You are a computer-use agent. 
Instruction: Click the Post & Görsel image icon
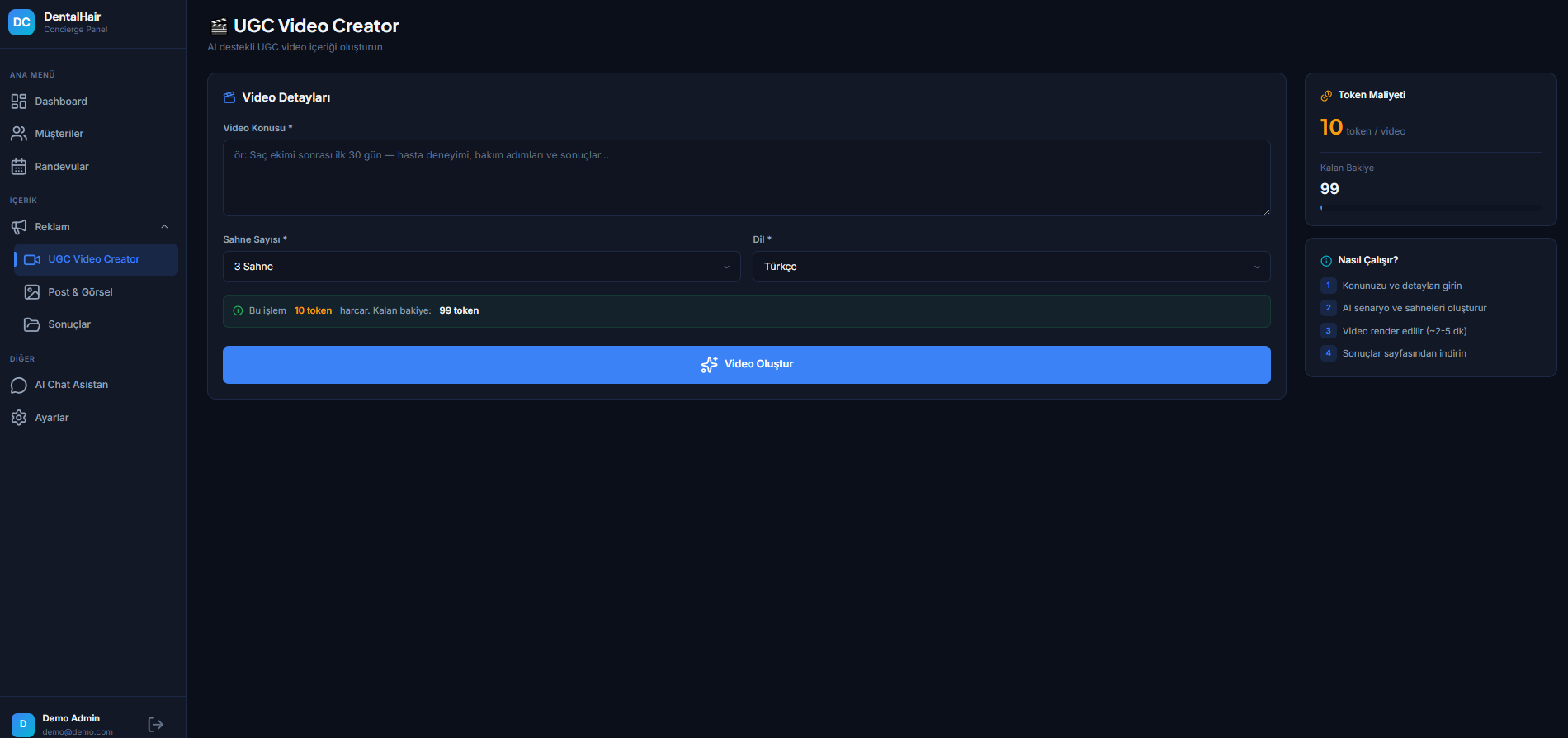[x=32, y=292]
